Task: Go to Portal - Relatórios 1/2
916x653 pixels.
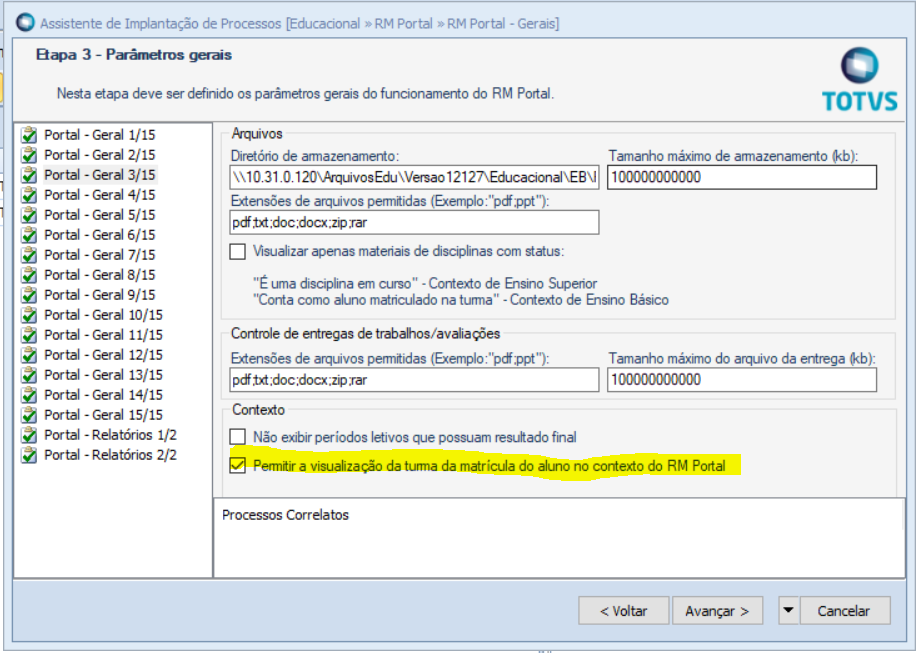Action: 110,435
